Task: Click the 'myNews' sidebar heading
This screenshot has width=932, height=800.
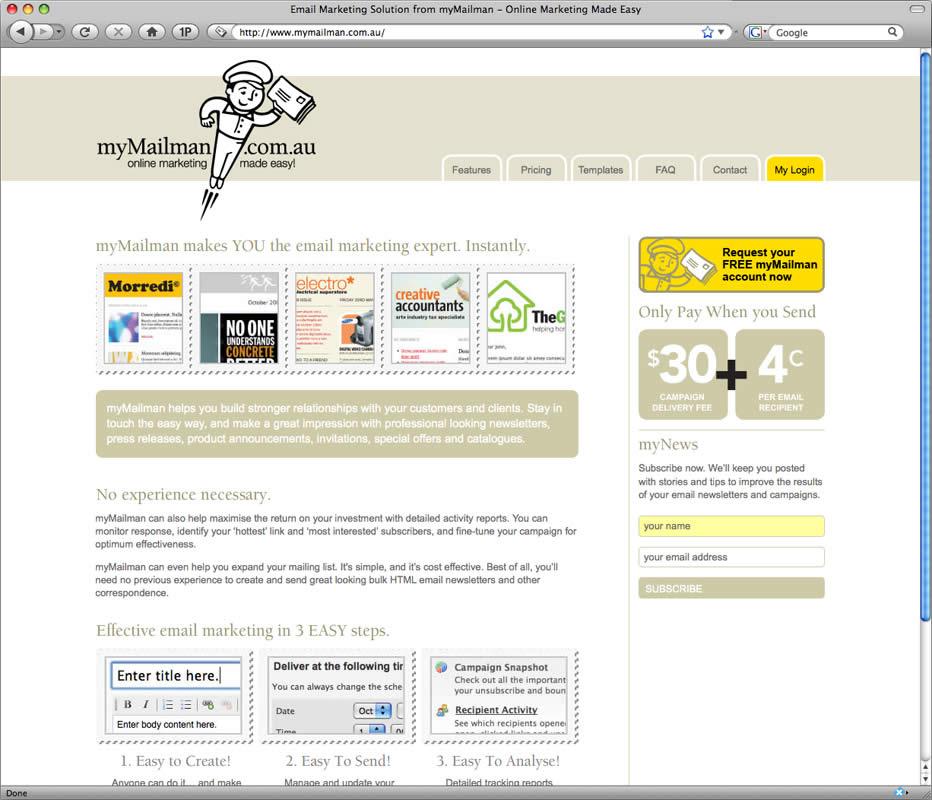Action: coord(668,445)
